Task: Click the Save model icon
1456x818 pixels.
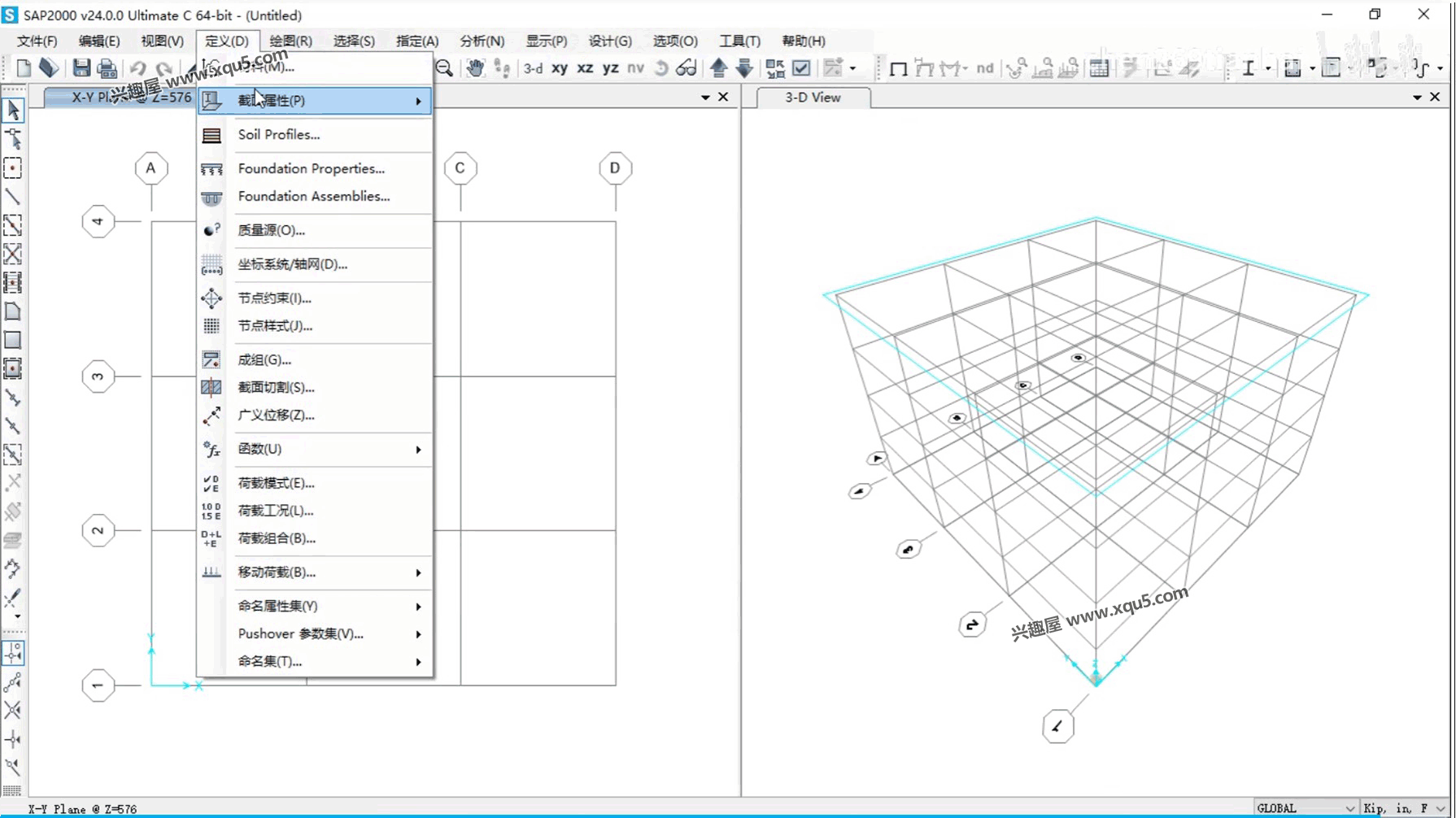Action: [81, 68]
